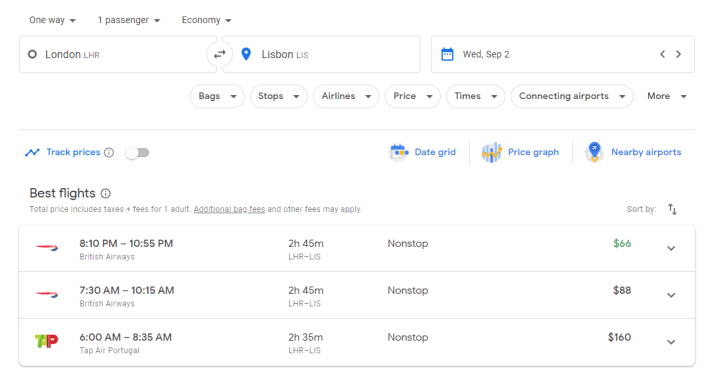This screenshot has width=718, height=379.
Task: Toggle the Track prices switch
Action: [x=138, y=152]
